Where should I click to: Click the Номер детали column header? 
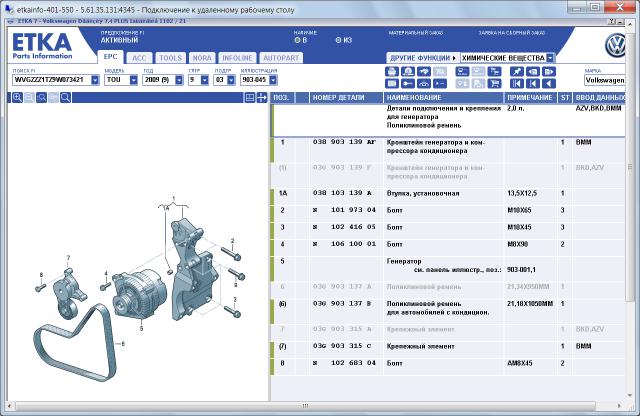pos(346,98)
